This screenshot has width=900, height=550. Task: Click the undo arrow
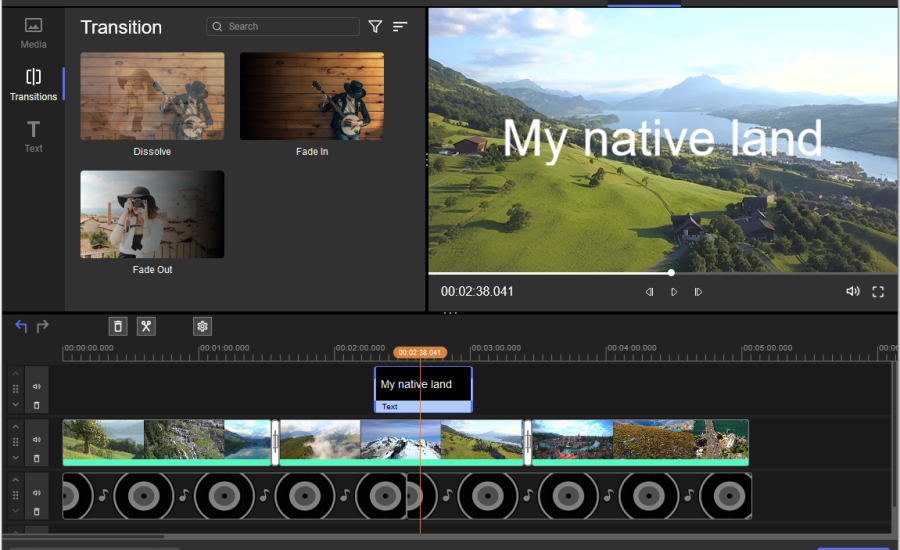click(x=21, y=326)
